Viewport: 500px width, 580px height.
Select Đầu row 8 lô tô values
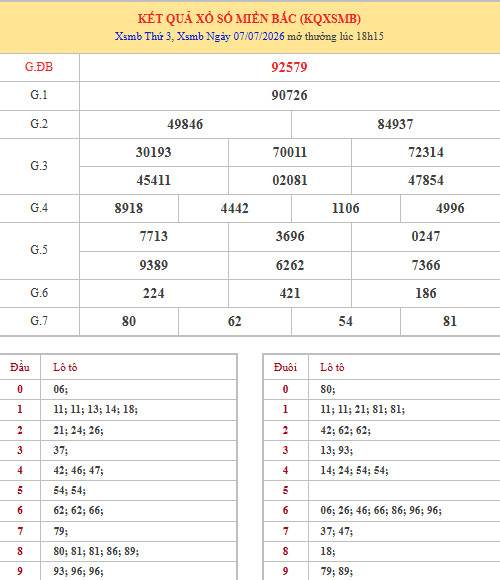coord(96,551)
